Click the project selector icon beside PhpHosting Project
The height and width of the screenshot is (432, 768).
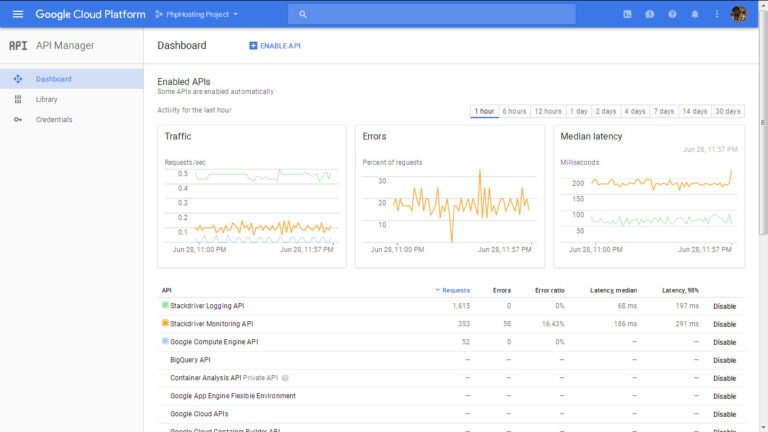click(x=159, y=14)
